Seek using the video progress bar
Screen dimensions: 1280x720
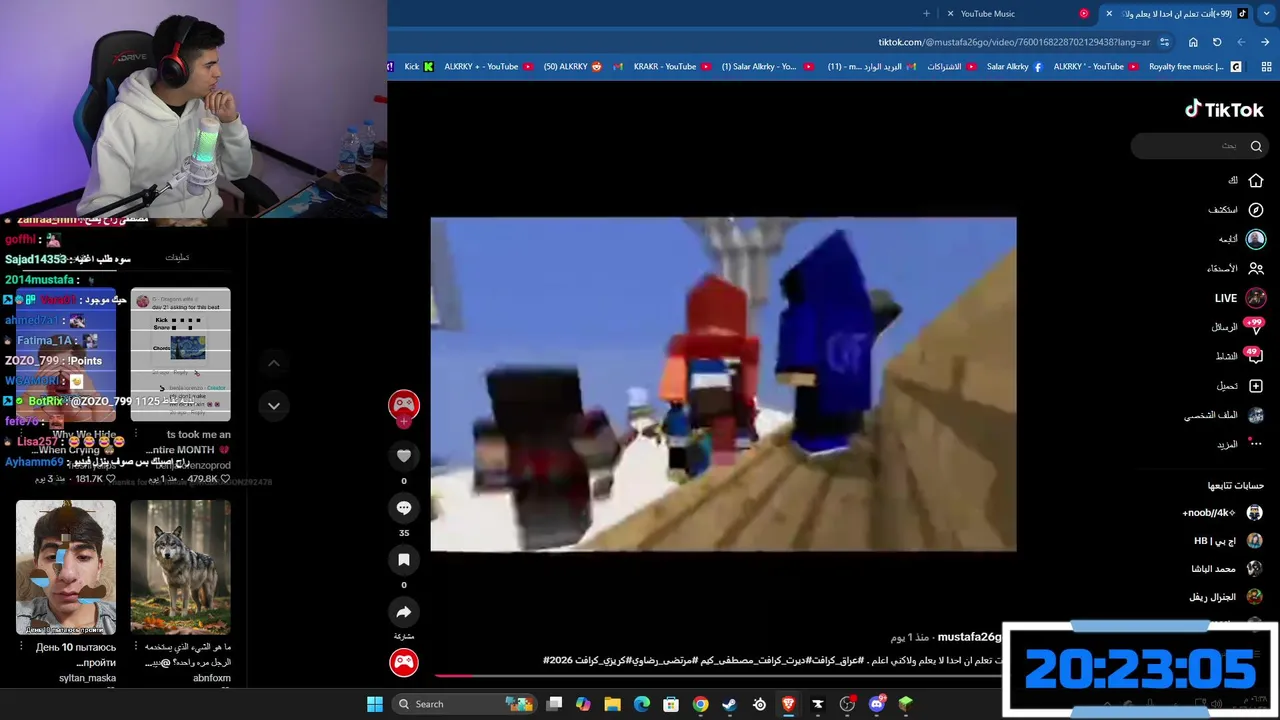718,675
